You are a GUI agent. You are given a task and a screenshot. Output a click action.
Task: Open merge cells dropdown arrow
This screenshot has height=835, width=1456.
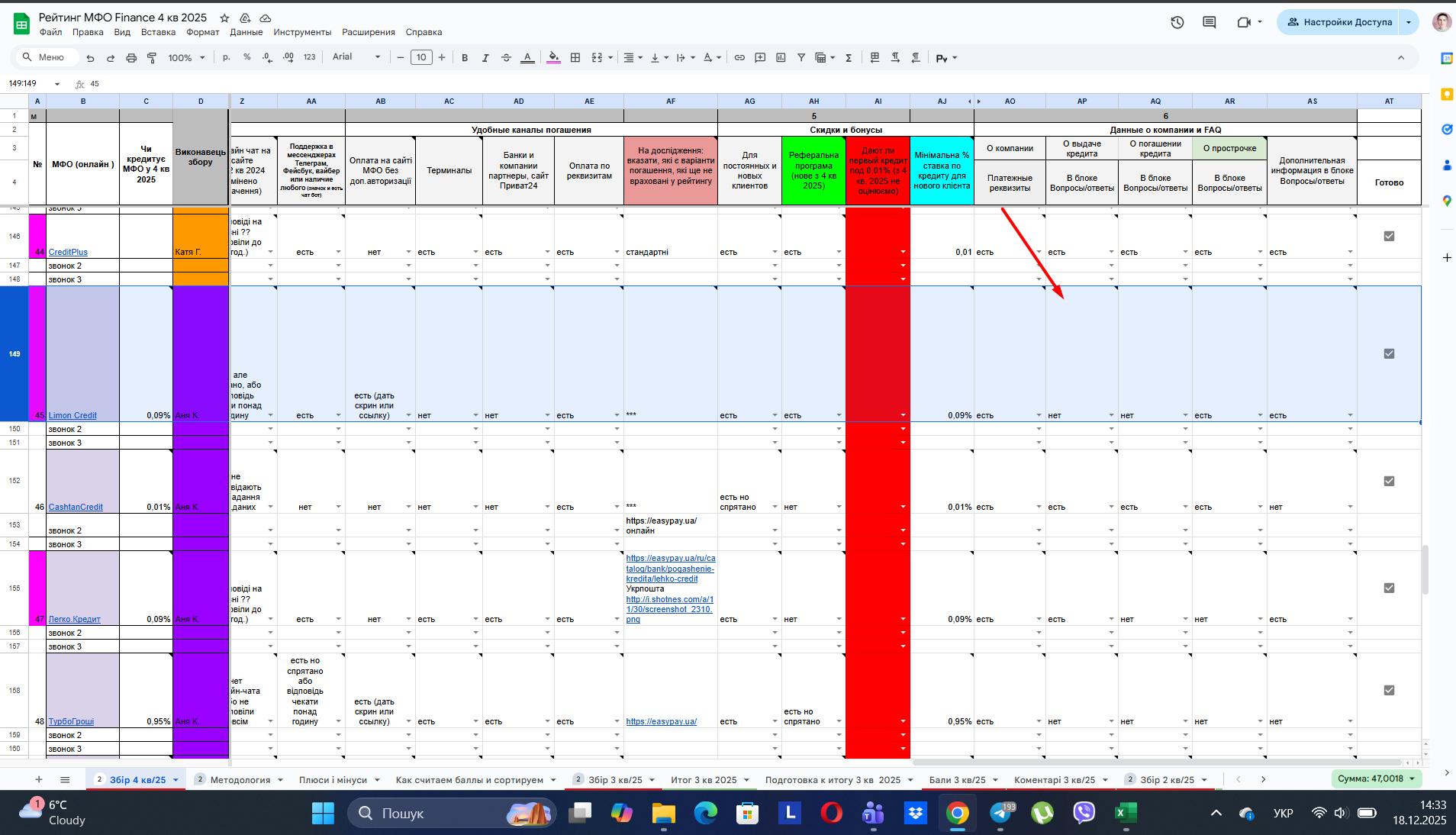coord(611,57)
